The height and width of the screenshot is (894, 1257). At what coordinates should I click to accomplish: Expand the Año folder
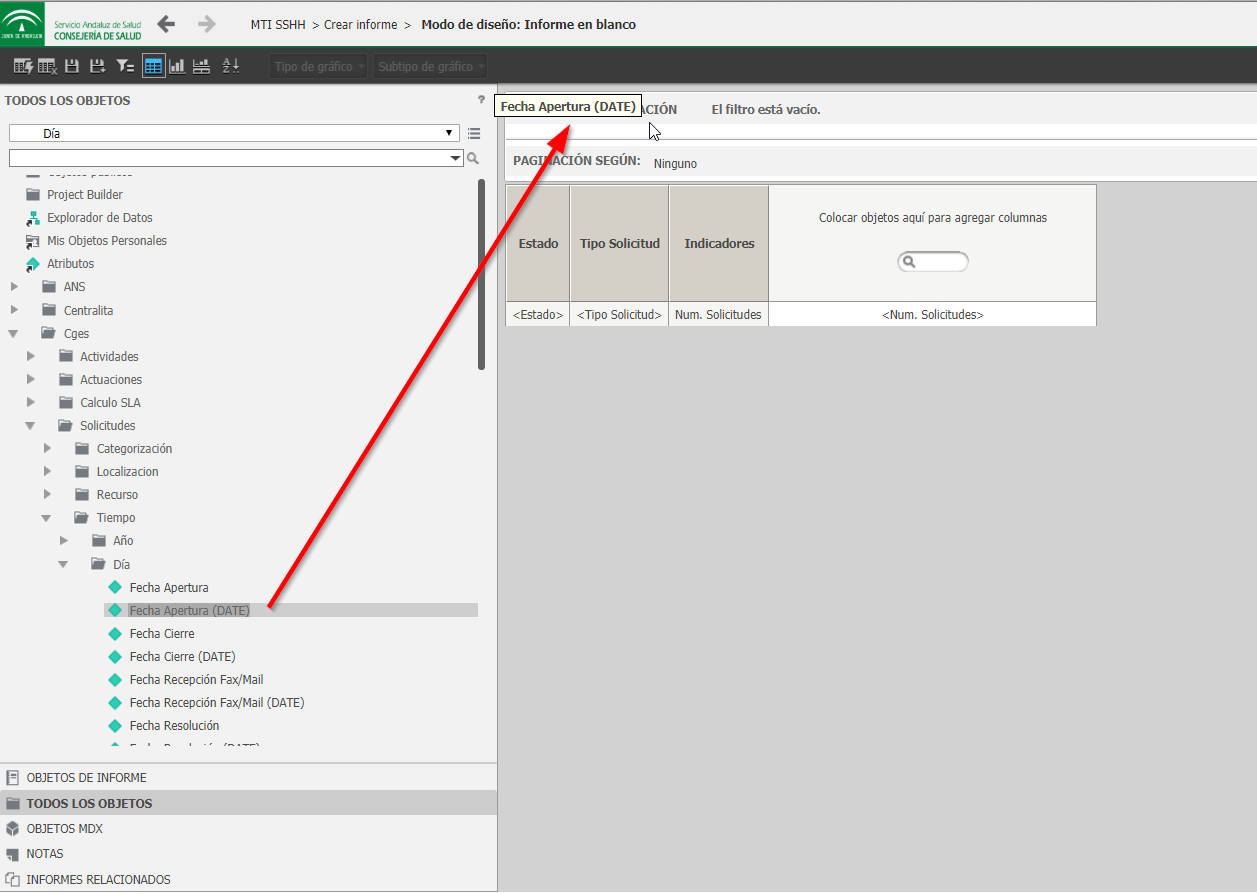click(x=64, y=541)
